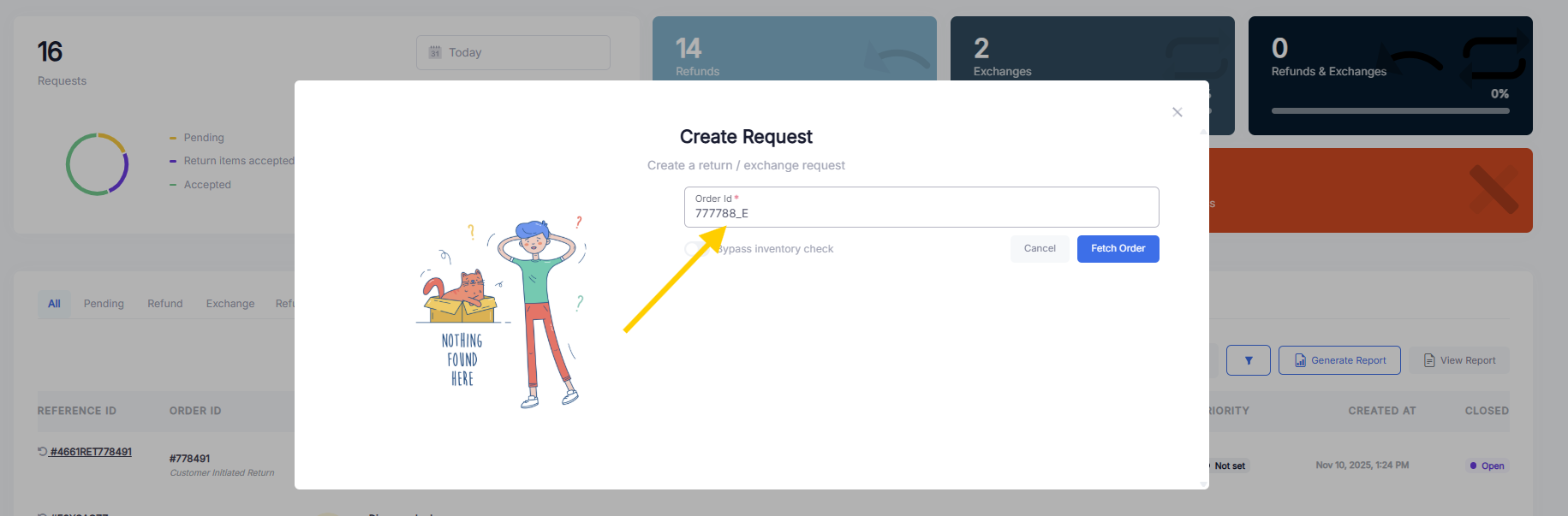This screenshot has width=1568, height=516.
Task: Close the Create Request dialog
Action: 1177,112
